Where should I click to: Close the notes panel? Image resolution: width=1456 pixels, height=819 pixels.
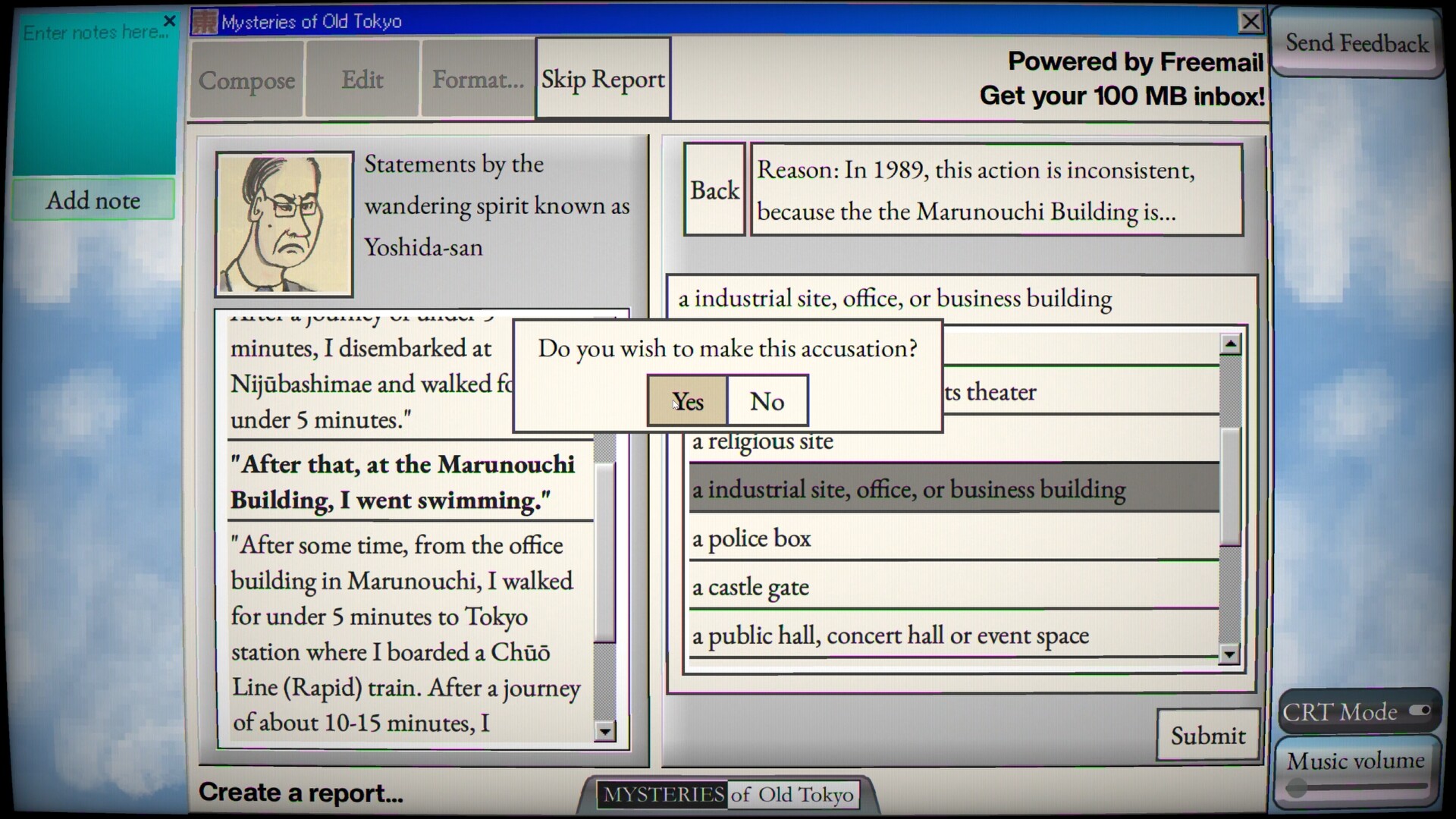click(168, 20)
